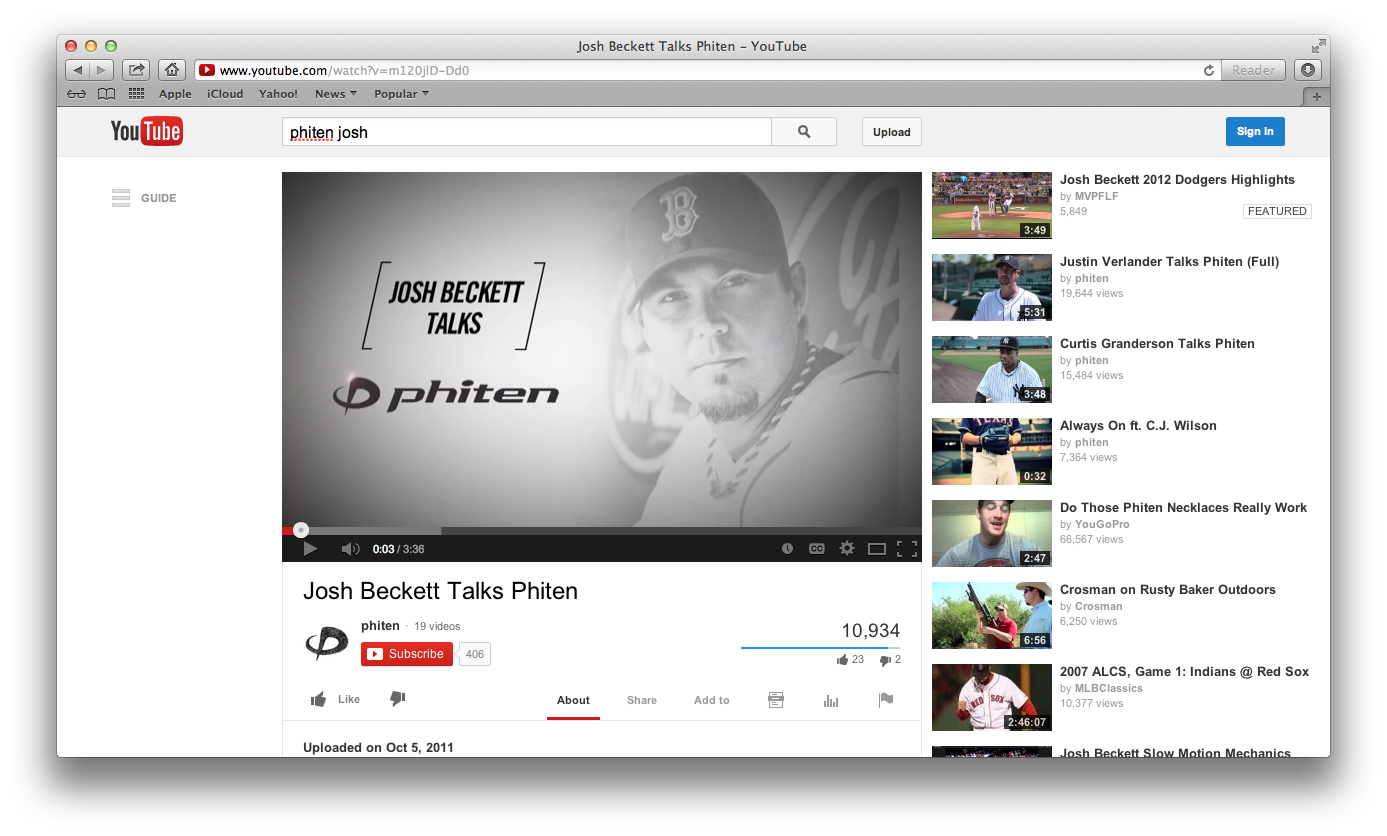Open Crosman on Rusty Baker Outdoors title
Screen dimensions: 1387x836
coord(1168,590)
